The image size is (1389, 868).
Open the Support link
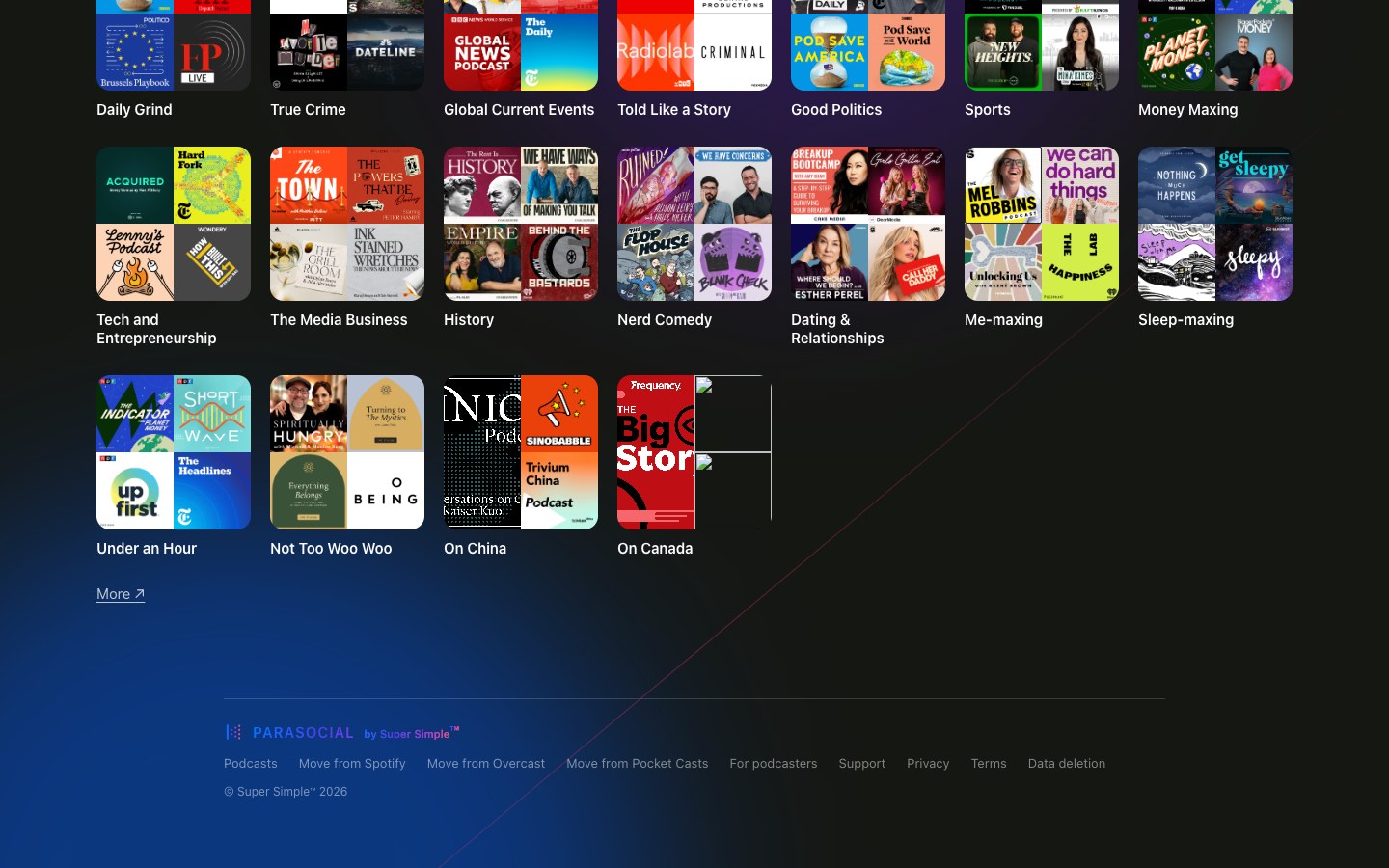[862, 763]
